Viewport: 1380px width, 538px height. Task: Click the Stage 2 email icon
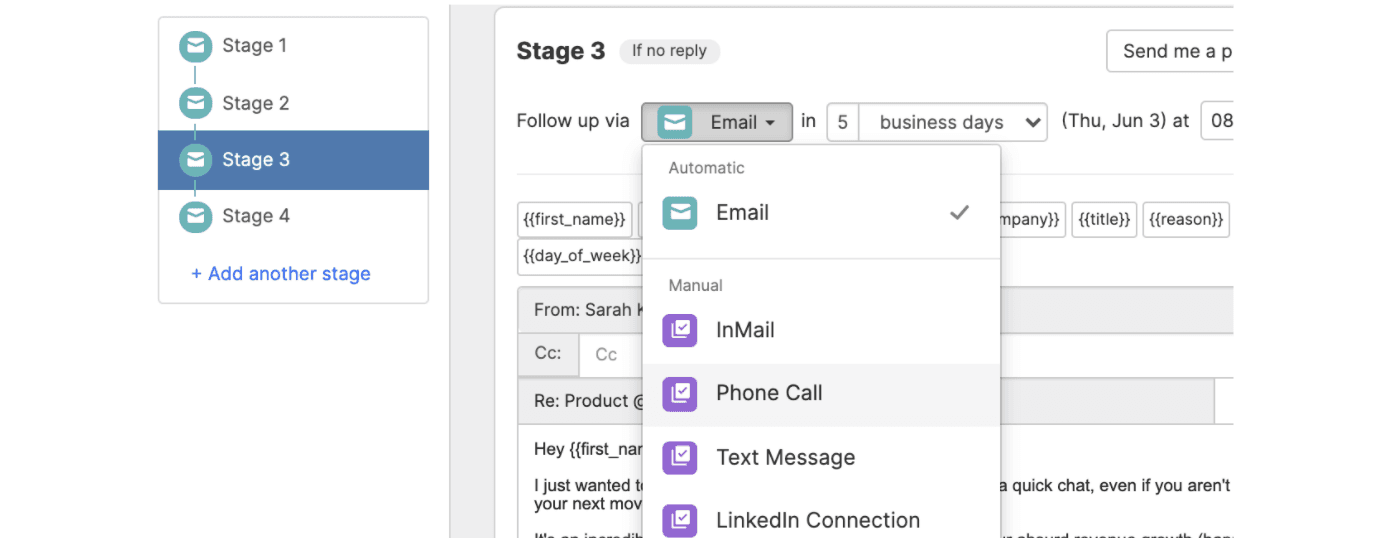coord(195,103)
